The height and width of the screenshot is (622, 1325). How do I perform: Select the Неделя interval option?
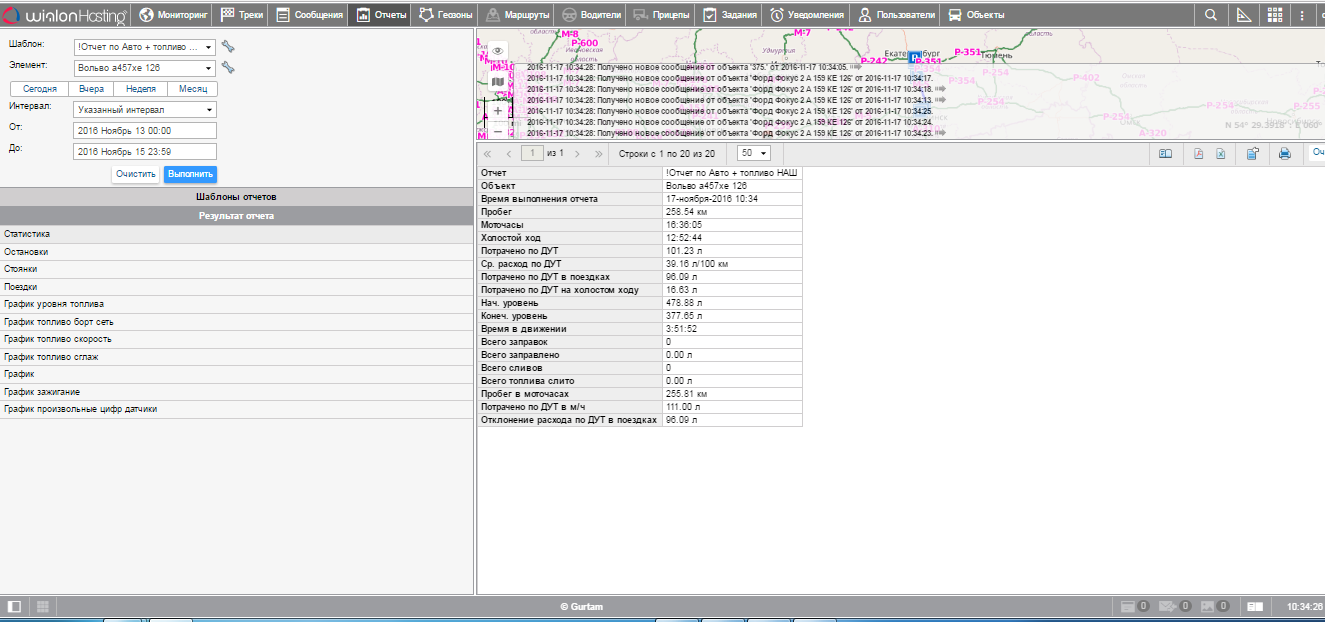[x=141, y=89]
